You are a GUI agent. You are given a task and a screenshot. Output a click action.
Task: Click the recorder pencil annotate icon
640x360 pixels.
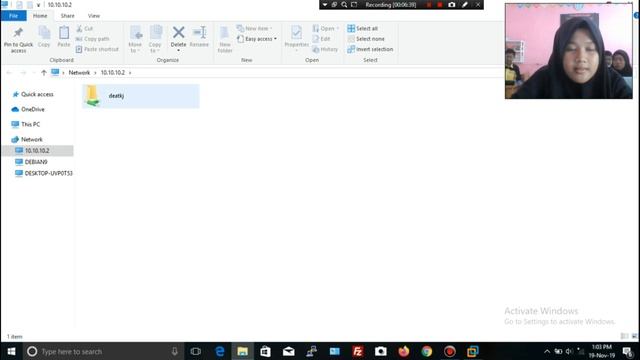coord(464,5)
